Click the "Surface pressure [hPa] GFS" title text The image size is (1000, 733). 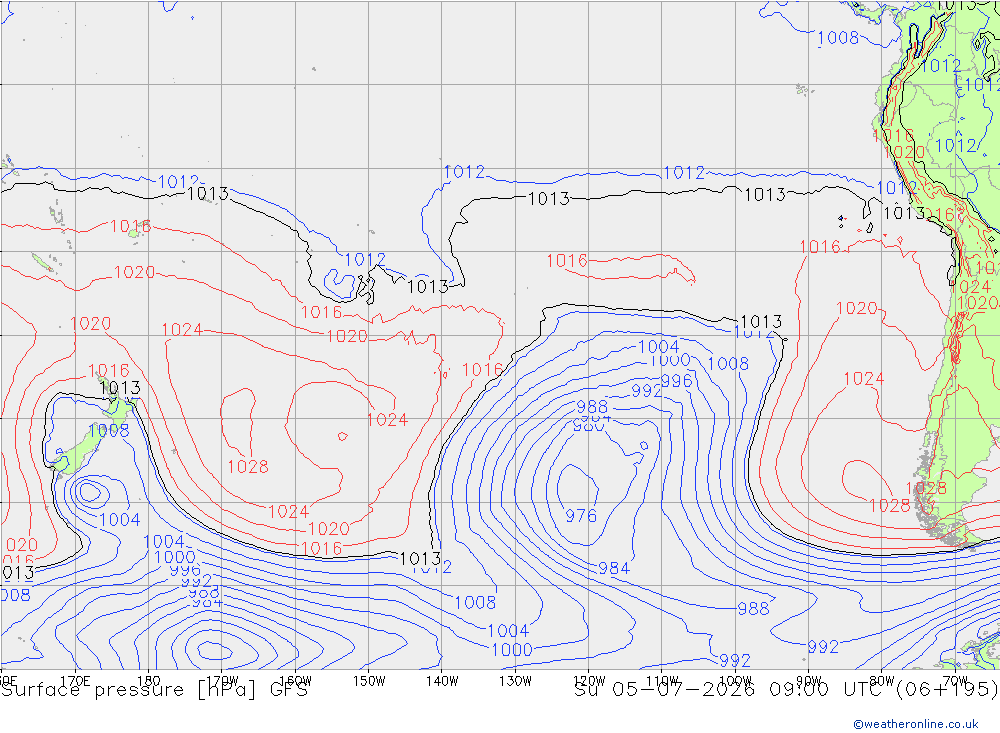tap(154, 690)
